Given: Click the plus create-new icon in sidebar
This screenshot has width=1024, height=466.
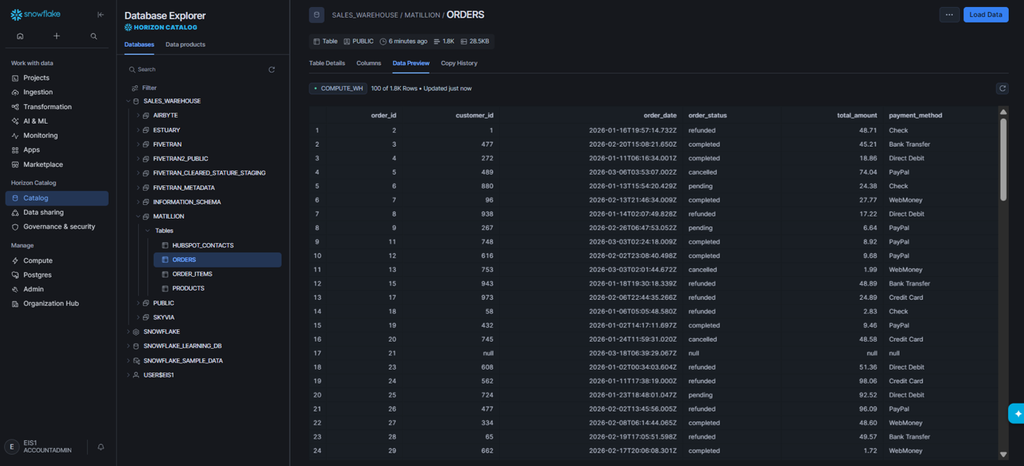Looking at the screenshot, I should 57,36.
